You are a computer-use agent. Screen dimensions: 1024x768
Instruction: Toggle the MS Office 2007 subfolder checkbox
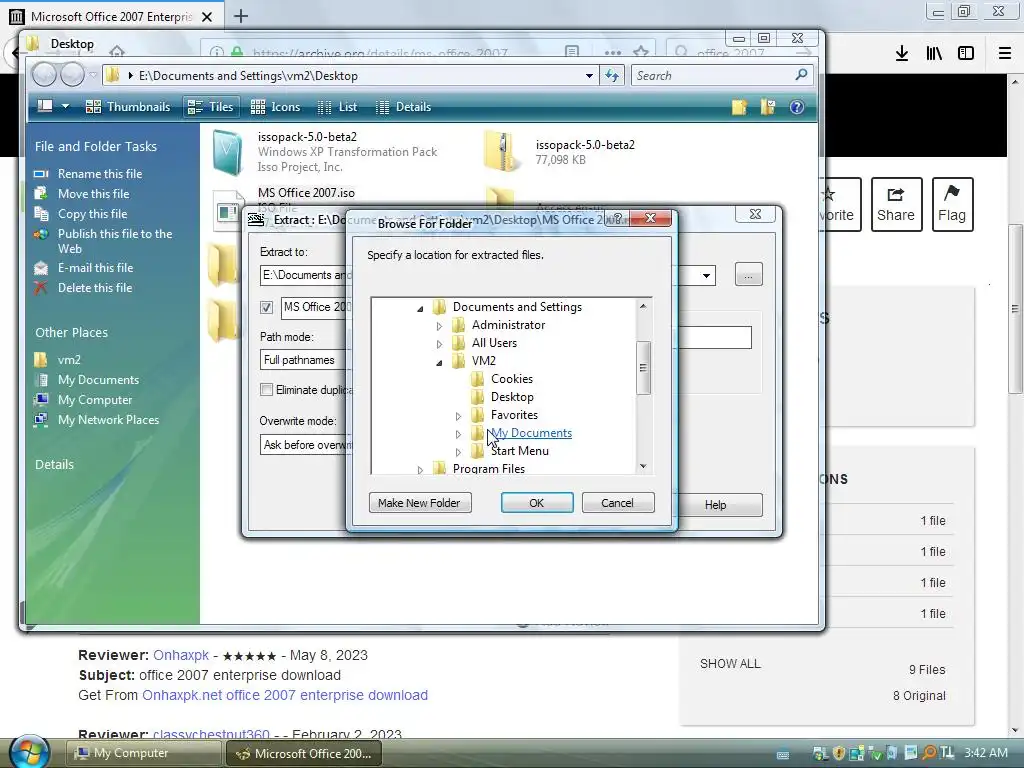click(x=266, y=307)
